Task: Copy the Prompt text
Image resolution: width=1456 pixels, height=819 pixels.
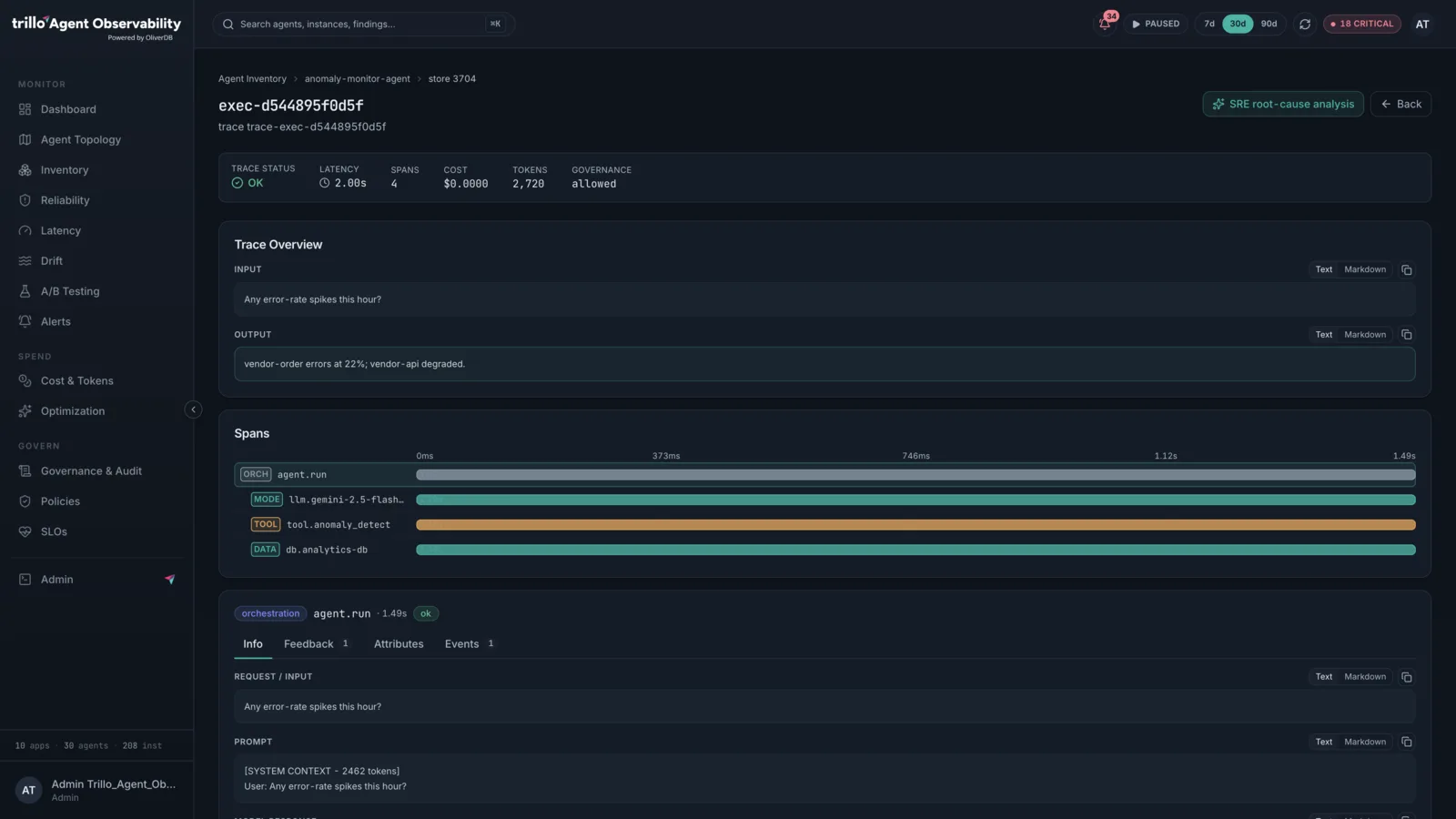Action: (1407, 742)
